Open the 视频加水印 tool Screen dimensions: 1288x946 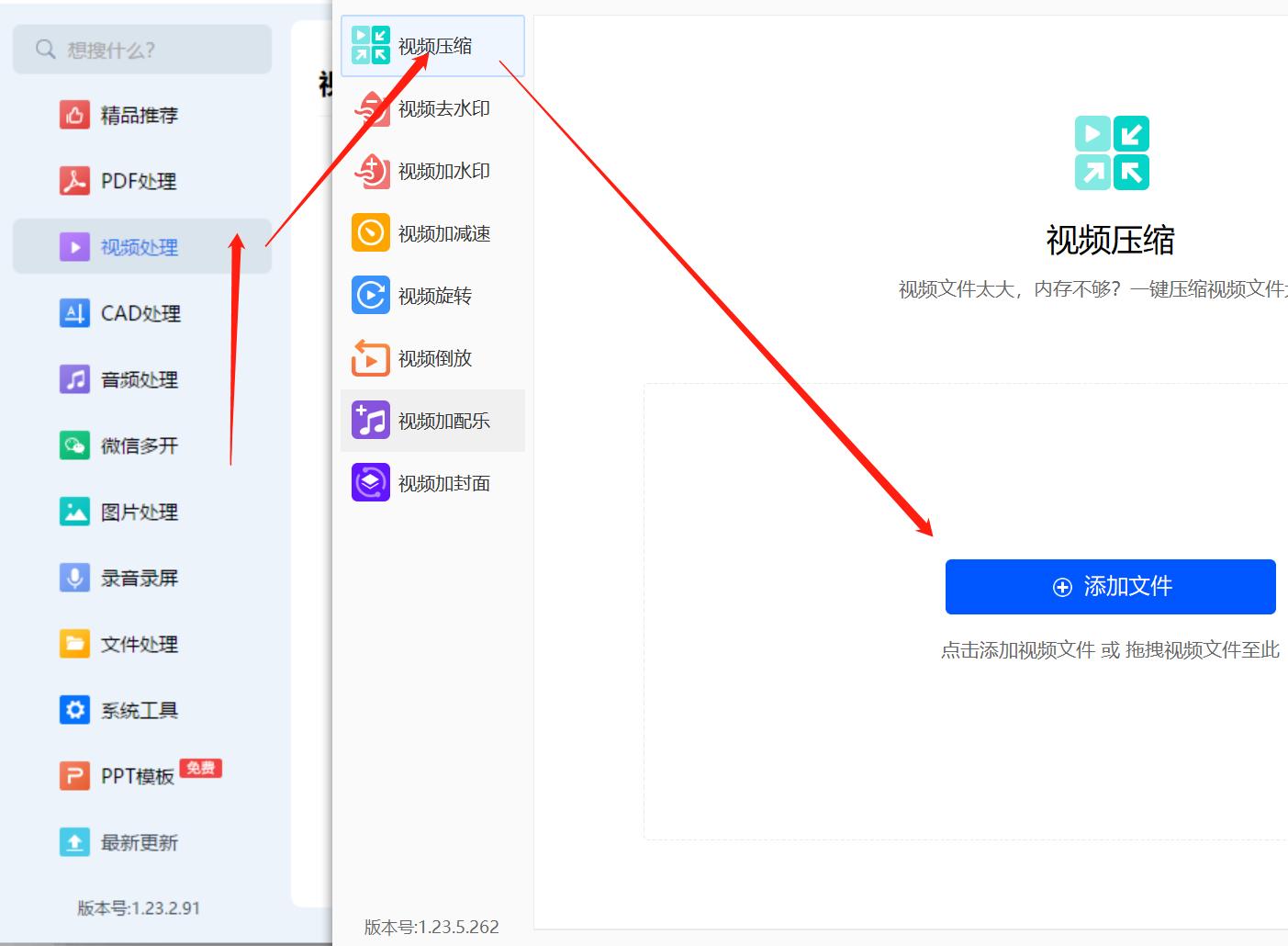[x=431, y=171]
